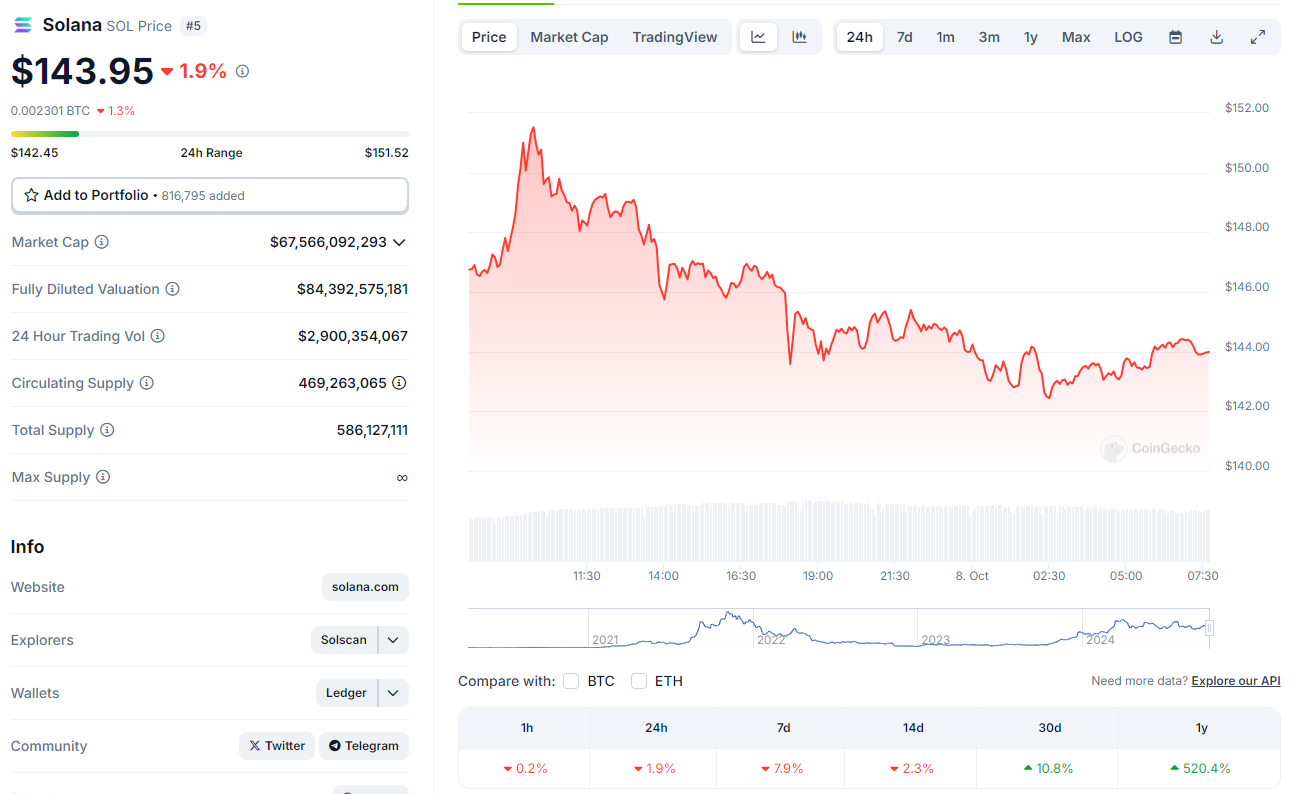Click the 24h Range progress bar
This screenshot has width=1290, height=794.
click(x=210, y=134)
